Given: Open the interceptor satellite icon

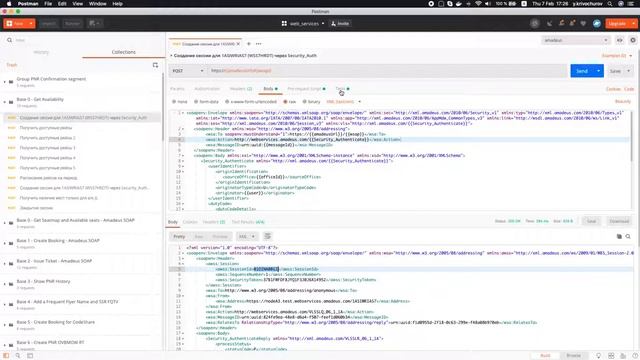Looking at the screenshot, I should [549, 24].
